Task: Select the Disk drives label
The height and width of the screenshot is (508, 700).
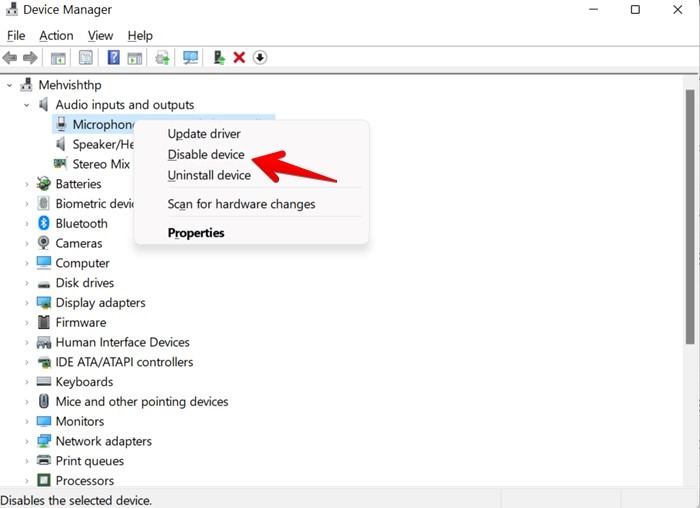Action: tap(85, 283)
